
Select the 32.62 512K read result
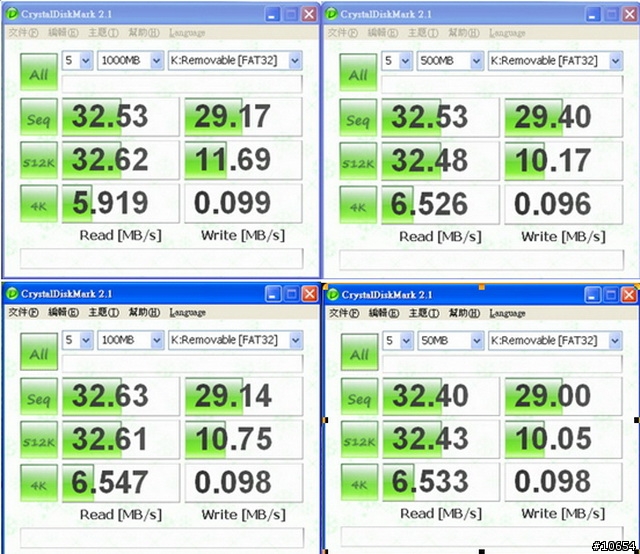[x=120, y=160]
